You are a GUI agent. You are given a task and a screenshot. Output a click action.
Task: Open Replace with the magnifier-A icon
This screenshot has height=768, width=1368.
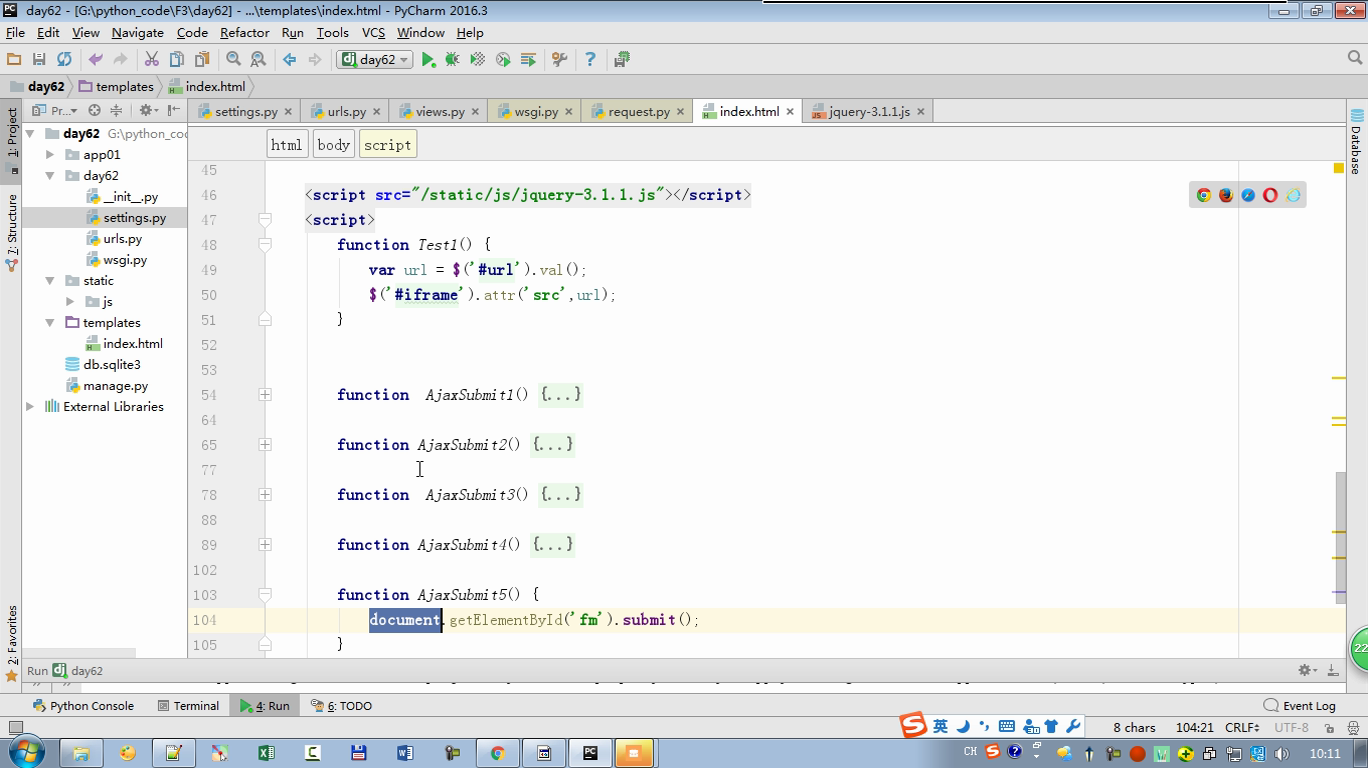pos(258,60)
